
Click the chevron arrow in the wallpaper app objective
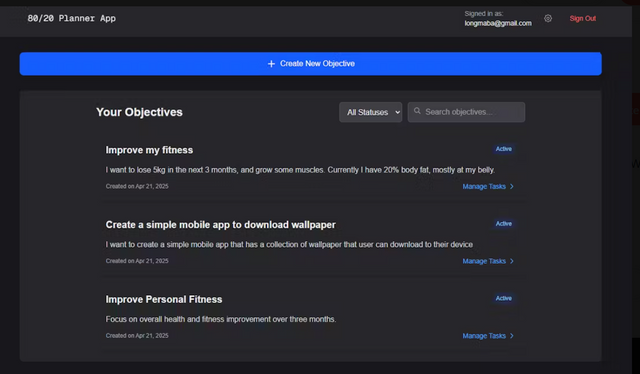[512, 261]
